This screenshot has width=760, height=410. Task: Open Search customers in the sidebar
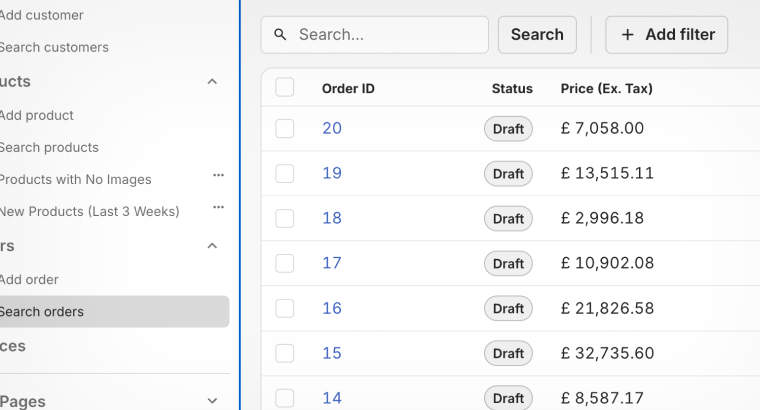[x=54, y=47]
